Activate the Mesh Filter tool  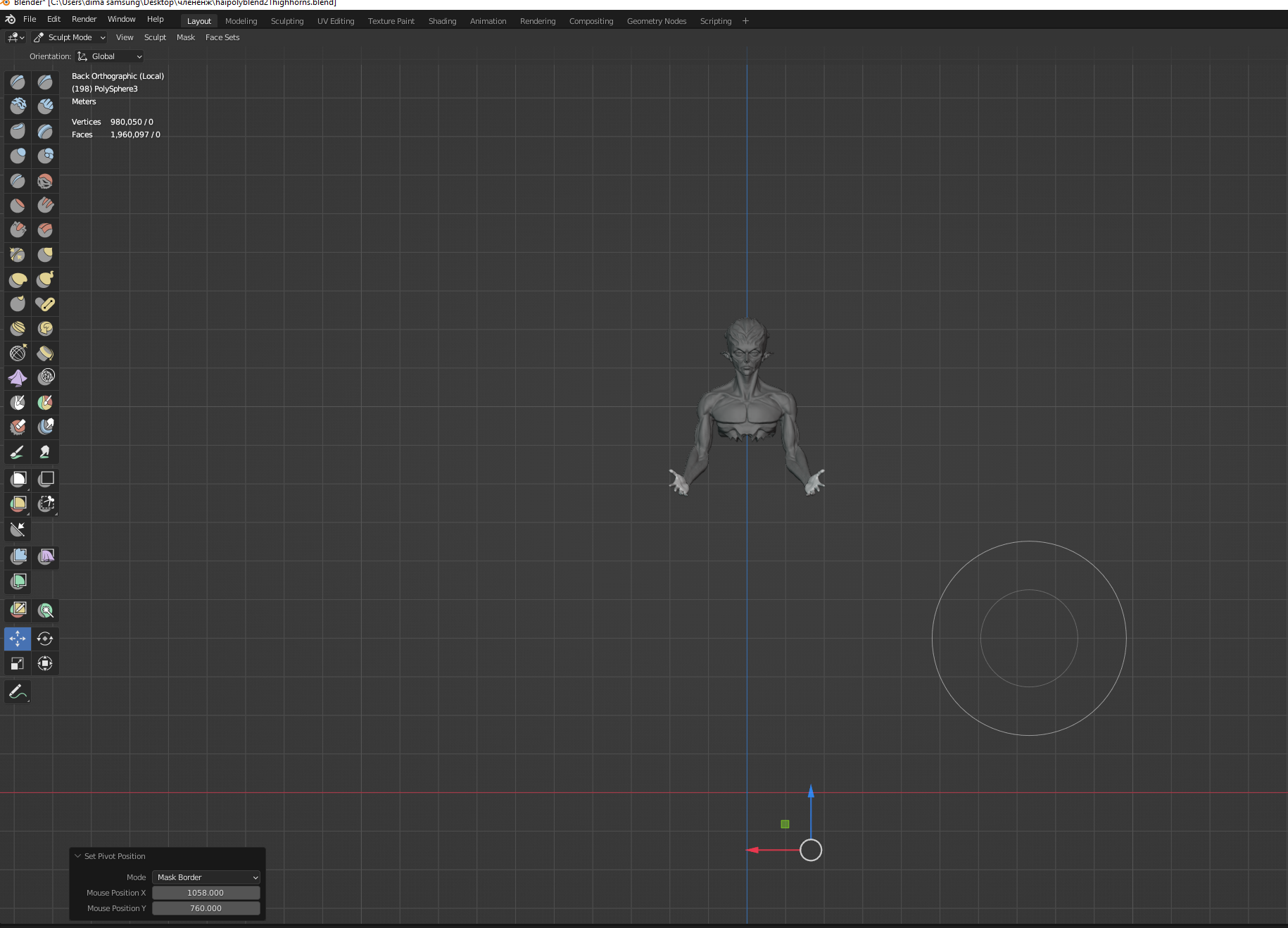tap(18, 556)
